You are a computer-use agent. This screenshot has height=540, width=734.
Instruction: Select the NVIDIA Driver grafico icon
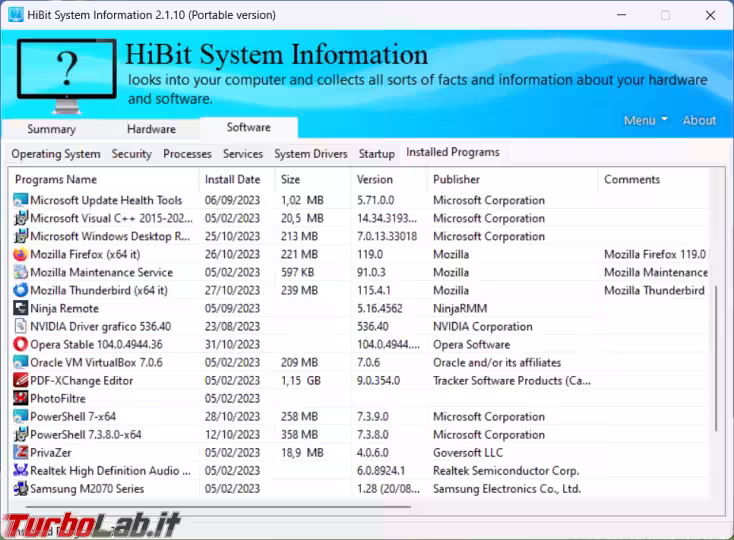click(21, 327)
